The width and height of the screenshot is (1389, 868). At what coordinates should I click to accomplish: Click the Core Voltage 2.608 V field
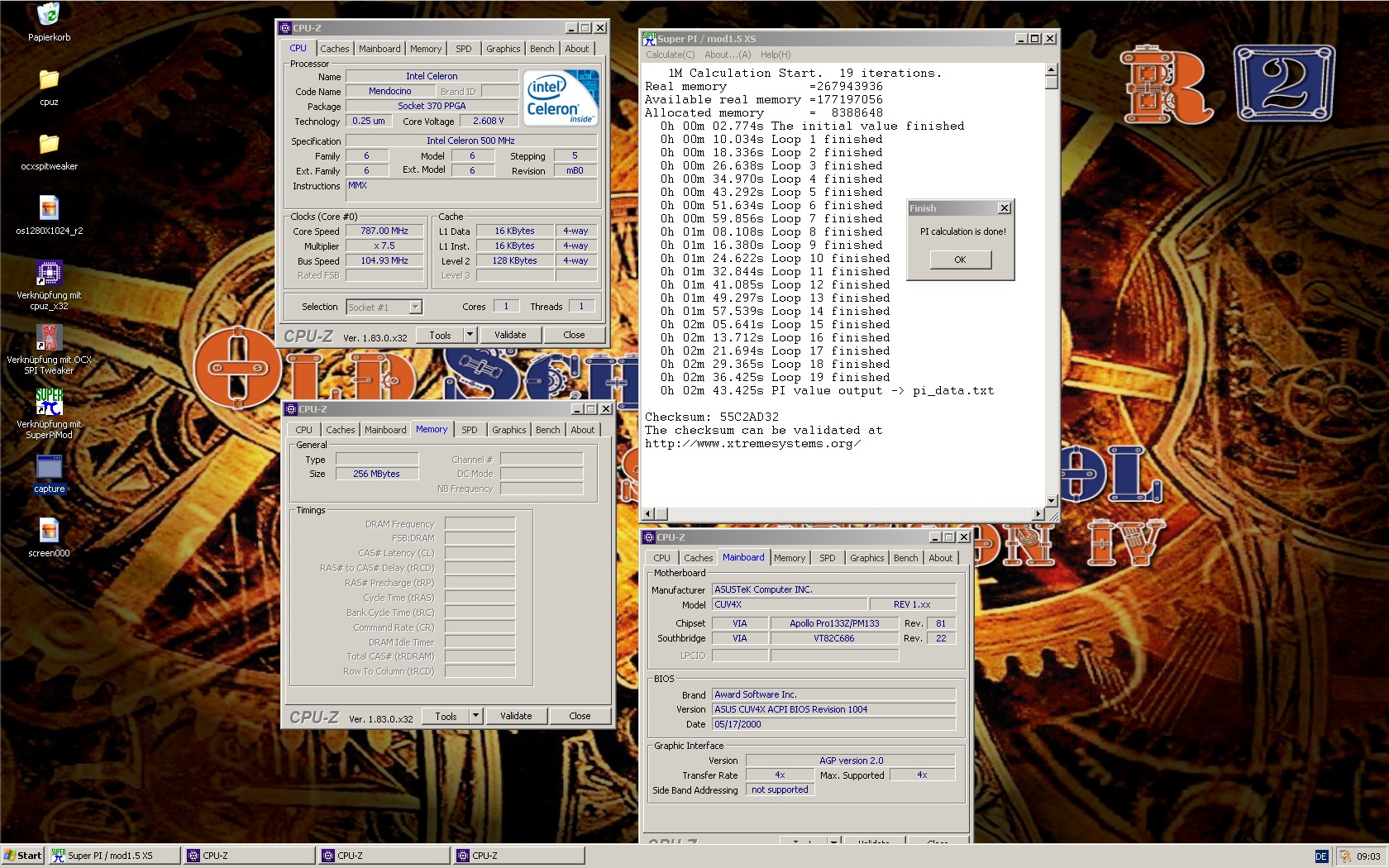488,121
